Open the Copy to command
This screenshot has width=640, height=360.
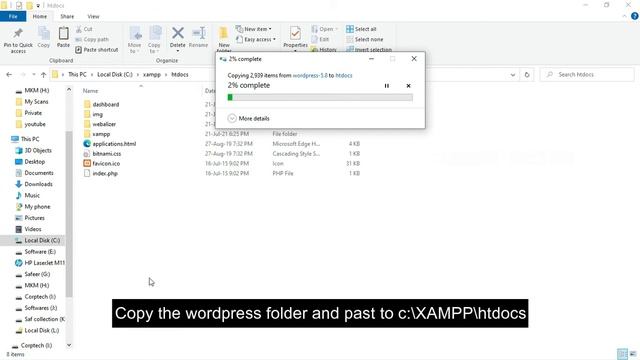[x=154, y=40]
